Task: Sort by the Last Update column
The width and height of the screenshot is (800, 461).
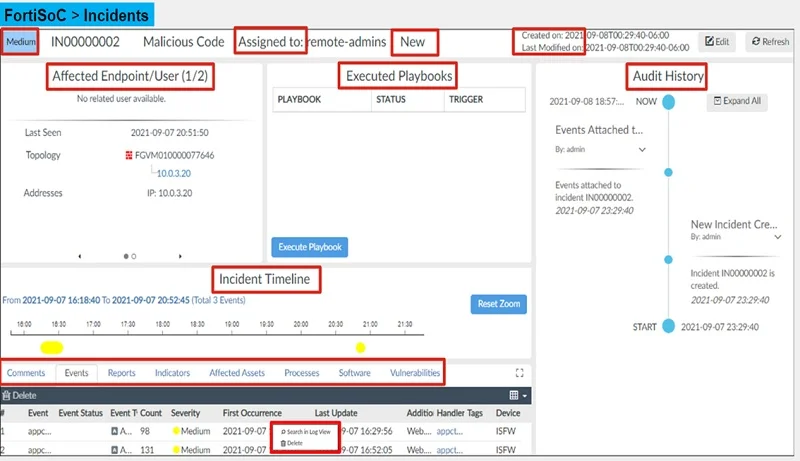Action: [x=336, y=413]
